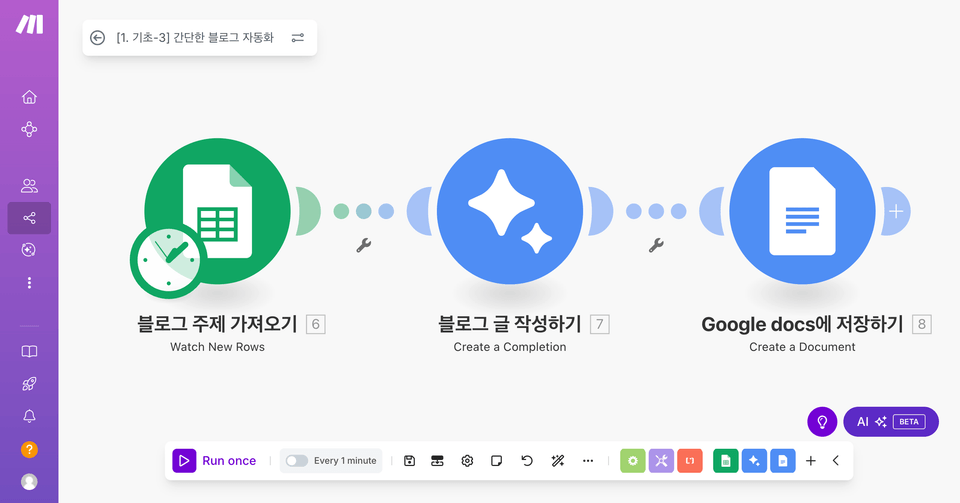The width and height of the screenshot is (960, 503).
Task: Open the green Flow control tools icon
Action: click(632, 461)
